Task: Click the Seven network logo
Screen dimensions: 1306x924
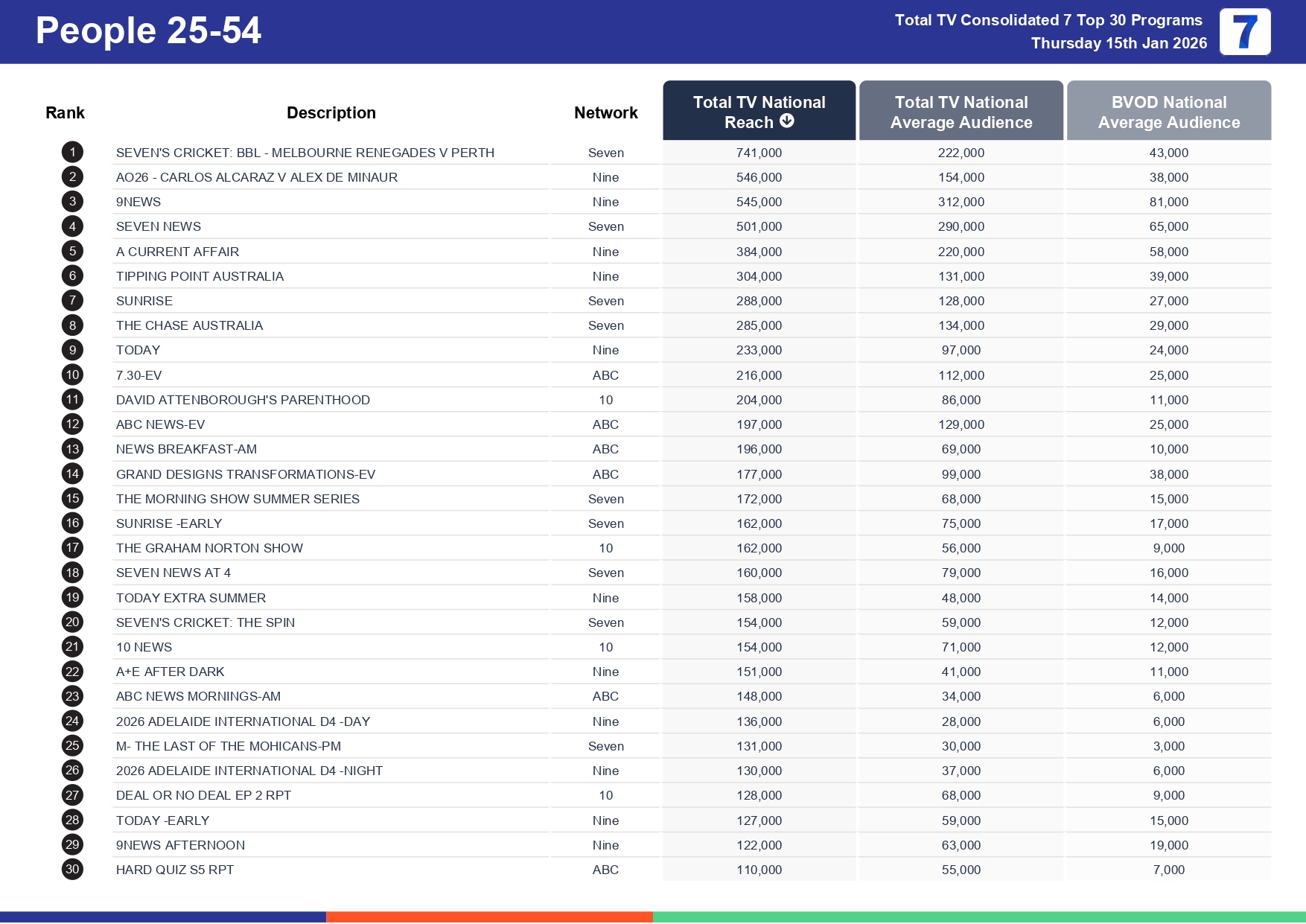Action: (x=1246, y=31)
